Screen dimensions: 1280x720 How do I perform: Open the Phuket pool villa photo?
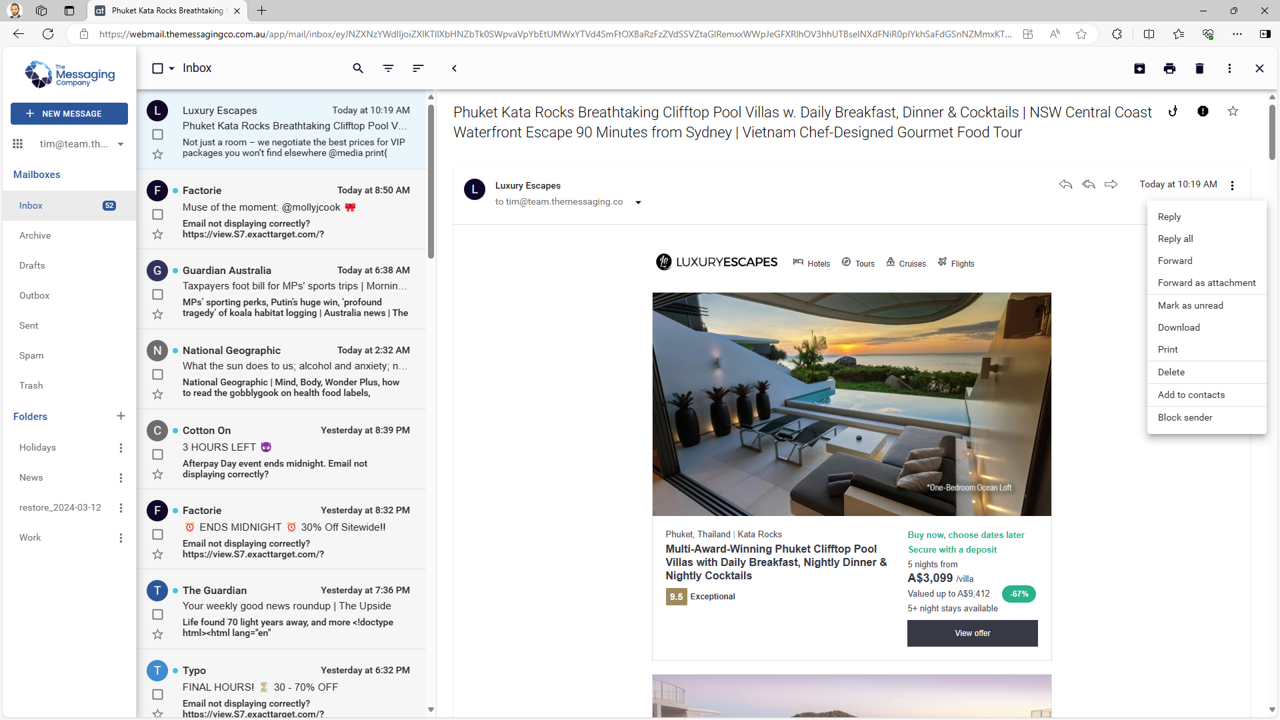pos(852,404)
